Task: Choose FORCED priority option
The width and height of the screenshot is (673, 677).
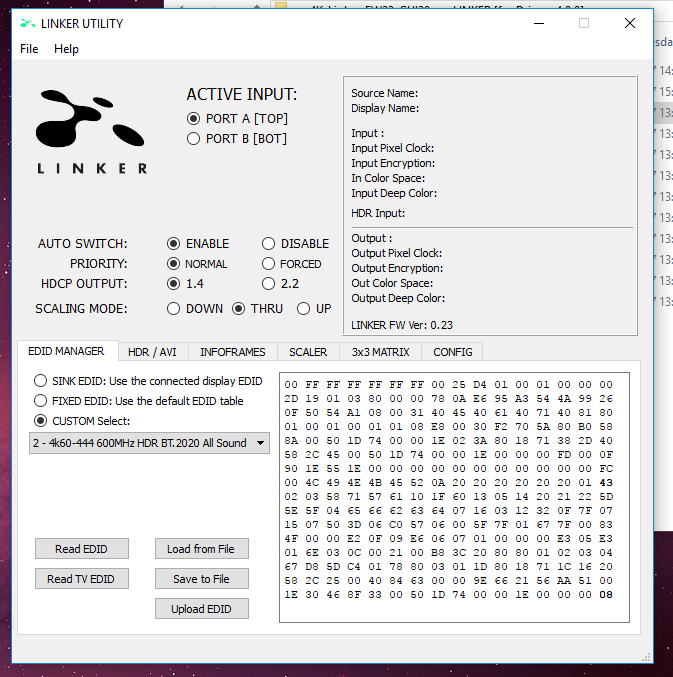Action: click(269, 264)
